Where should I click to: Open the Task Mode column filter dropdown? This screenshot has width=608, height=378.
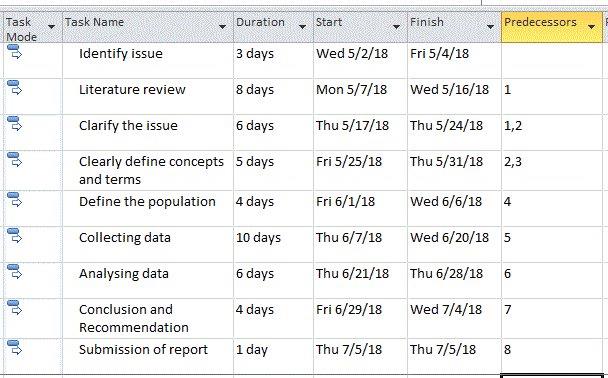pyautogui.click(x=51, y=27)
